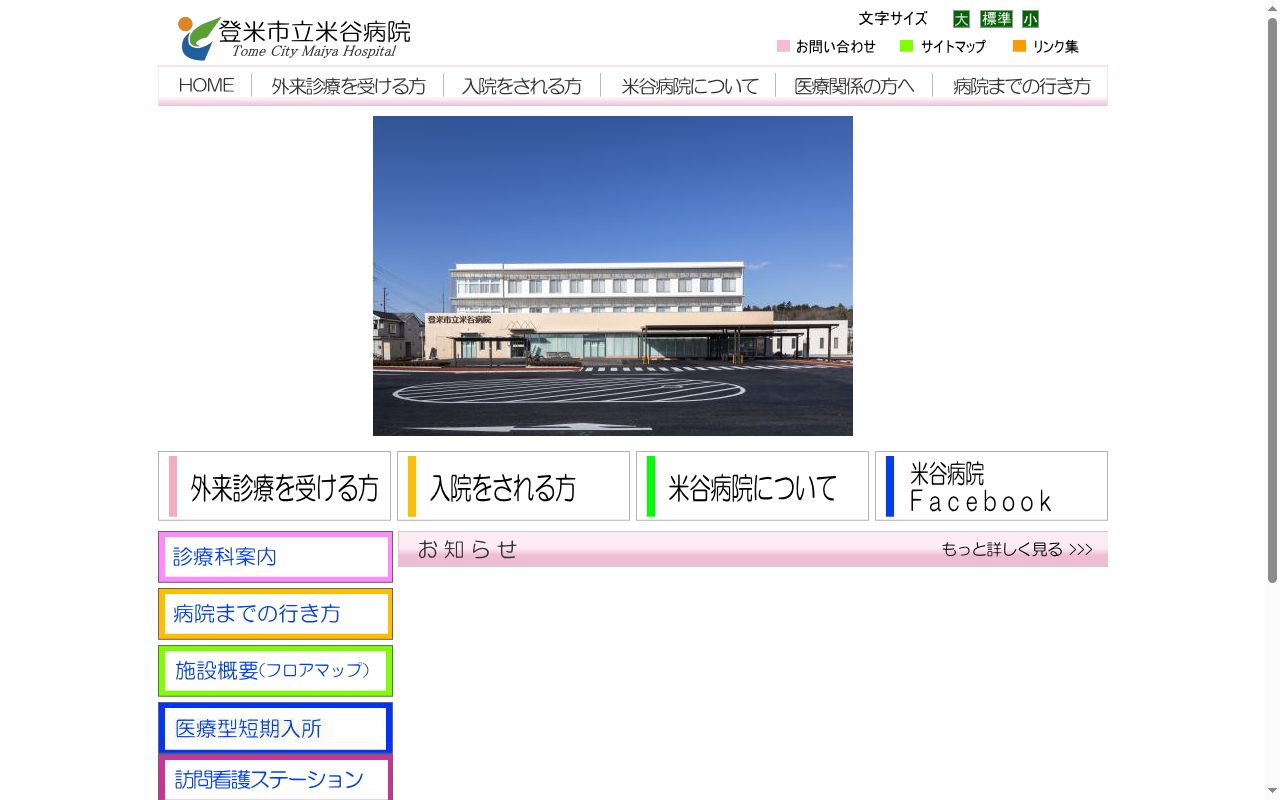Open the サイトマップ link
The image size is (1280, 800).
pos(943,46)
